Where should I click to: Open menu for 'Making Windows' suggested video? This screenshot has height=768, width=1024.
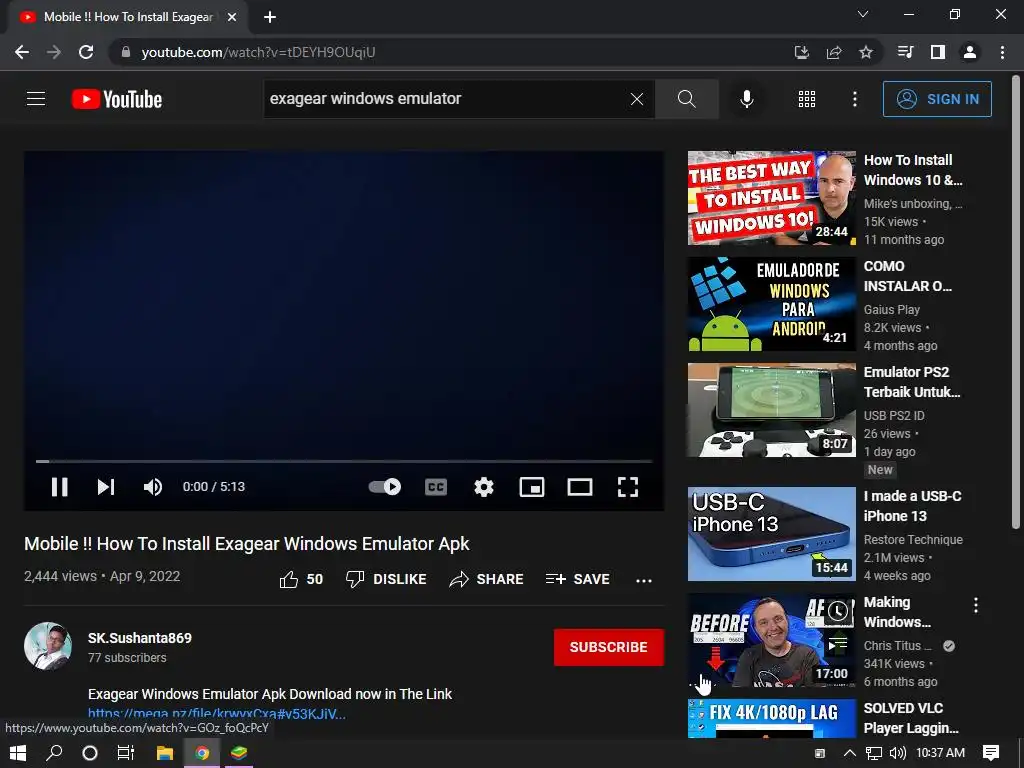(976, 605)
